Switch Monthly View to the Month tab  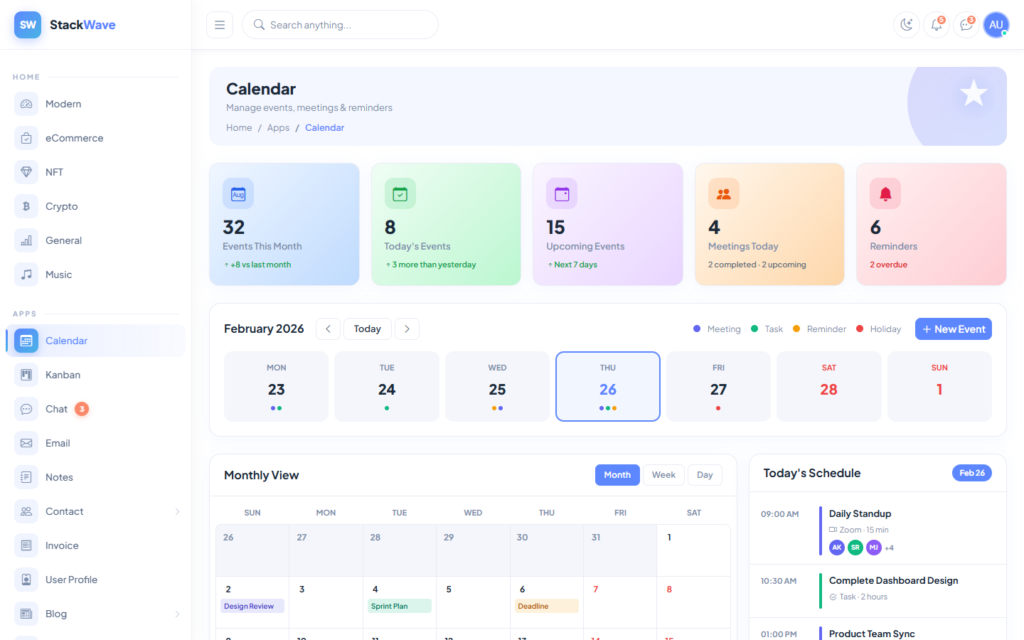pos(617,475)
